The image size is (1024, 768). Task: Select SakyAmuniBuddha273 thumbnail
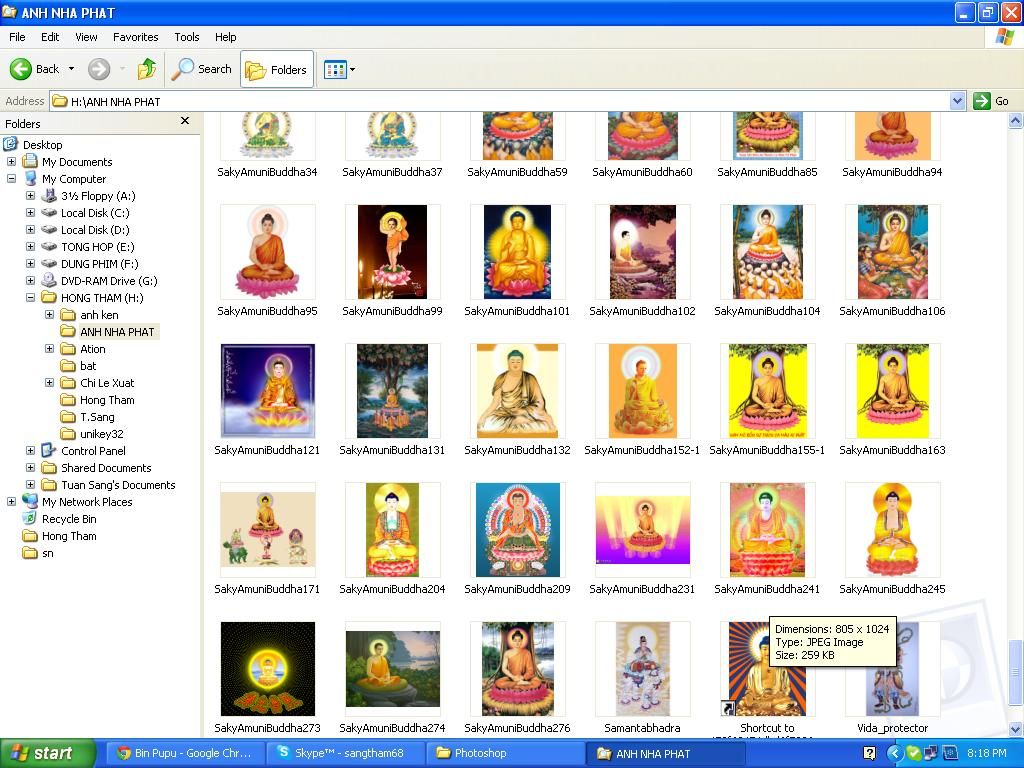pyautogui.click(x=268, y=669)
